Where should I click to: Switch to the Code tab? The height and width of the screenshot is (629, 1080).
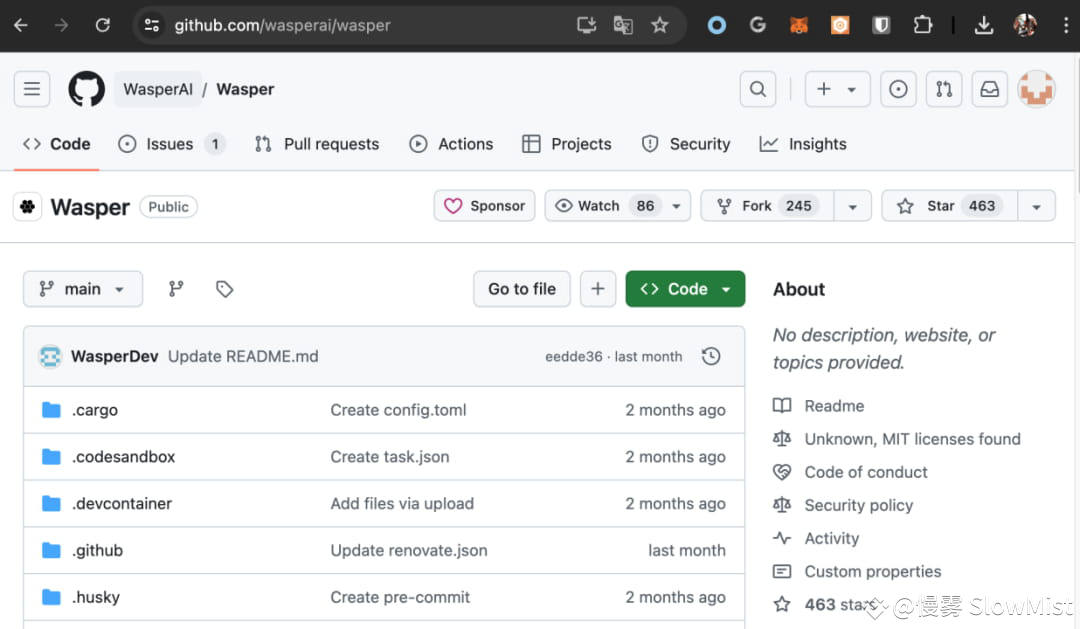56,144
